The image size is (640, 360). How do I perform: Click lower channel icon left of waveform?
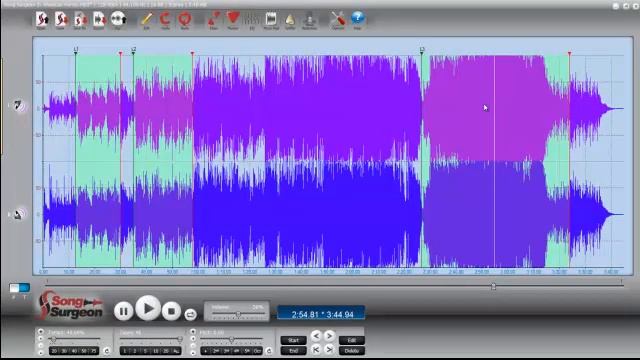click(18, 214)
